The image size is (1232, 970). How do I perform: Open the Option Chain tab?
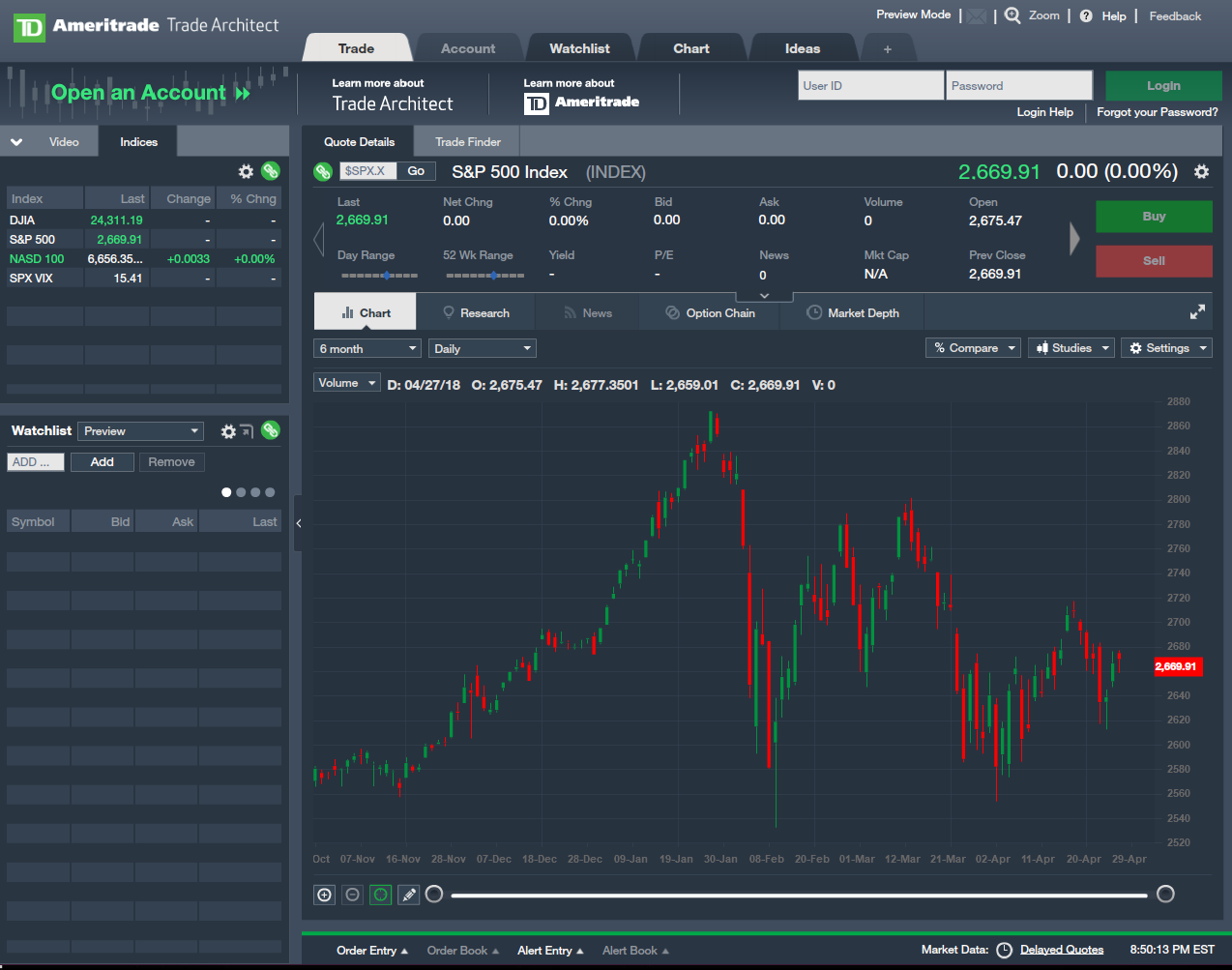[711, 312]
